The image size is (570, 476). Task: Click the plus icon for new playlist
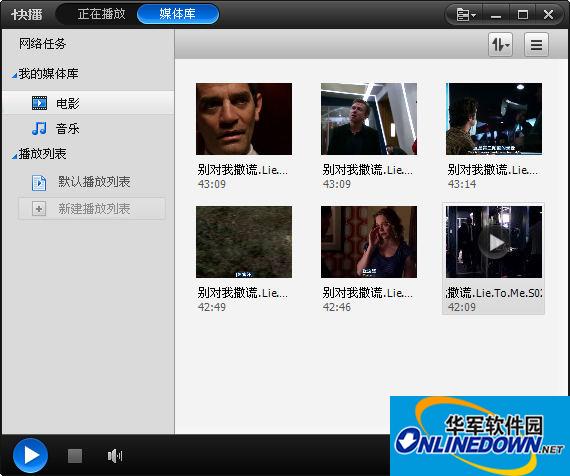[x=39, y=209]
